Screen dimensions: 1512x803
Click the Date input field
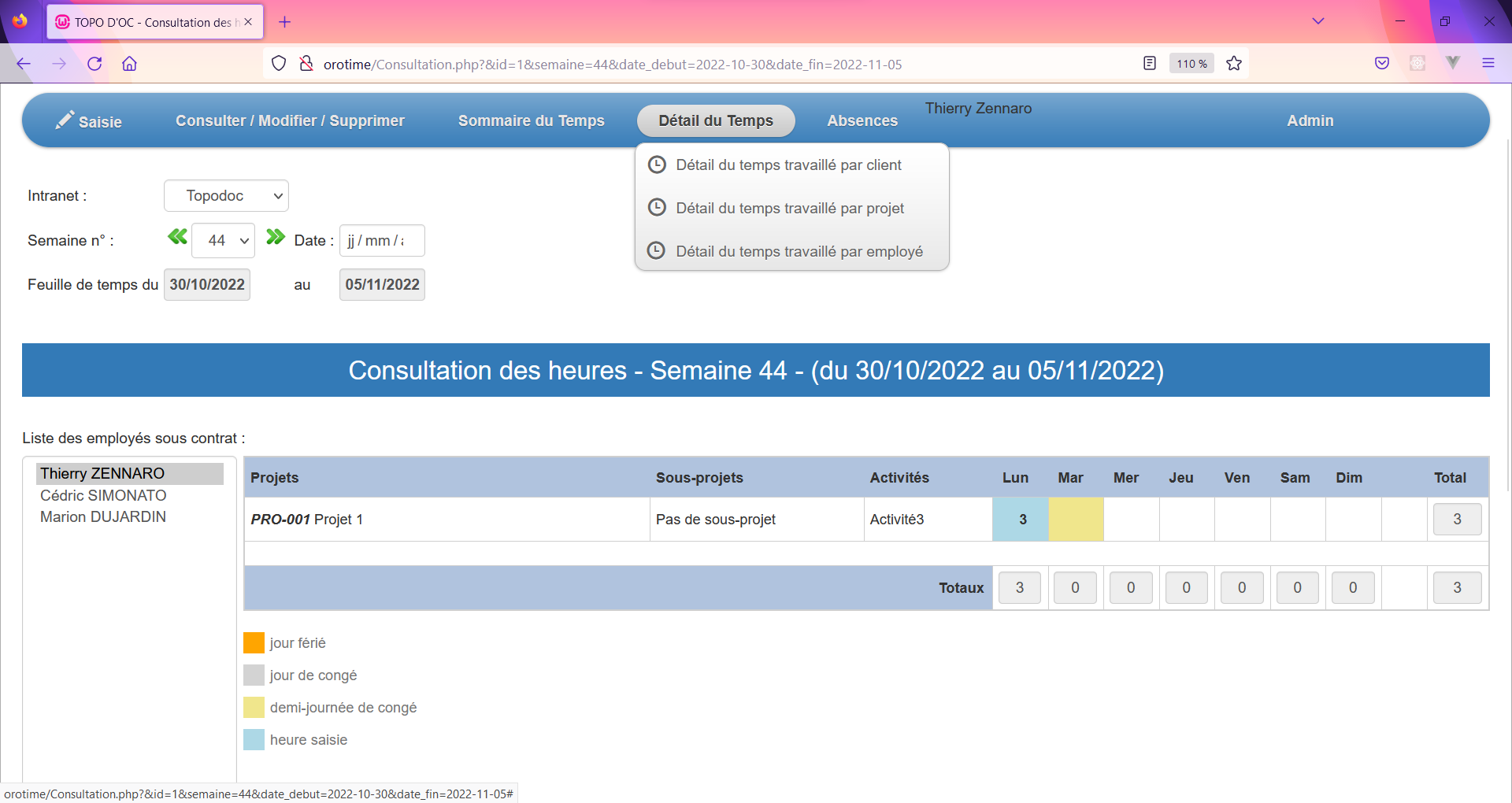pyautogui.click(x=381, y=241)
